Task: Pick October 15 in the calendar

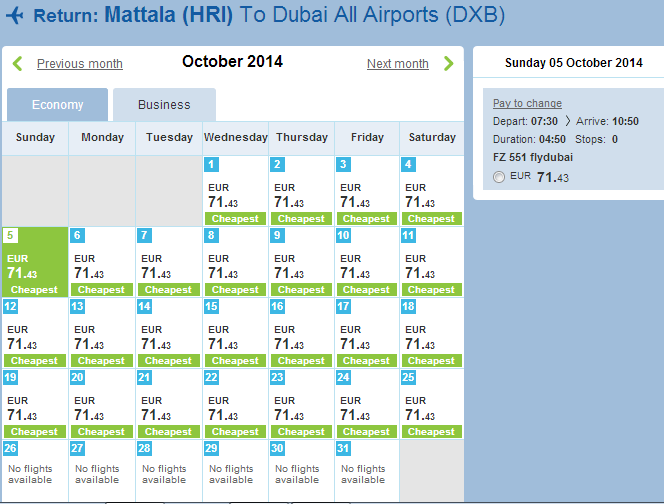Action: [235, 333]
